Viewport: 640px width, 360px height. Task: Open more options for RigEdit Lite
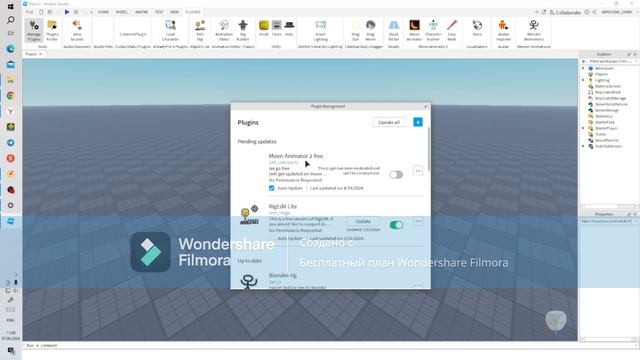click(x=418, y=221)
